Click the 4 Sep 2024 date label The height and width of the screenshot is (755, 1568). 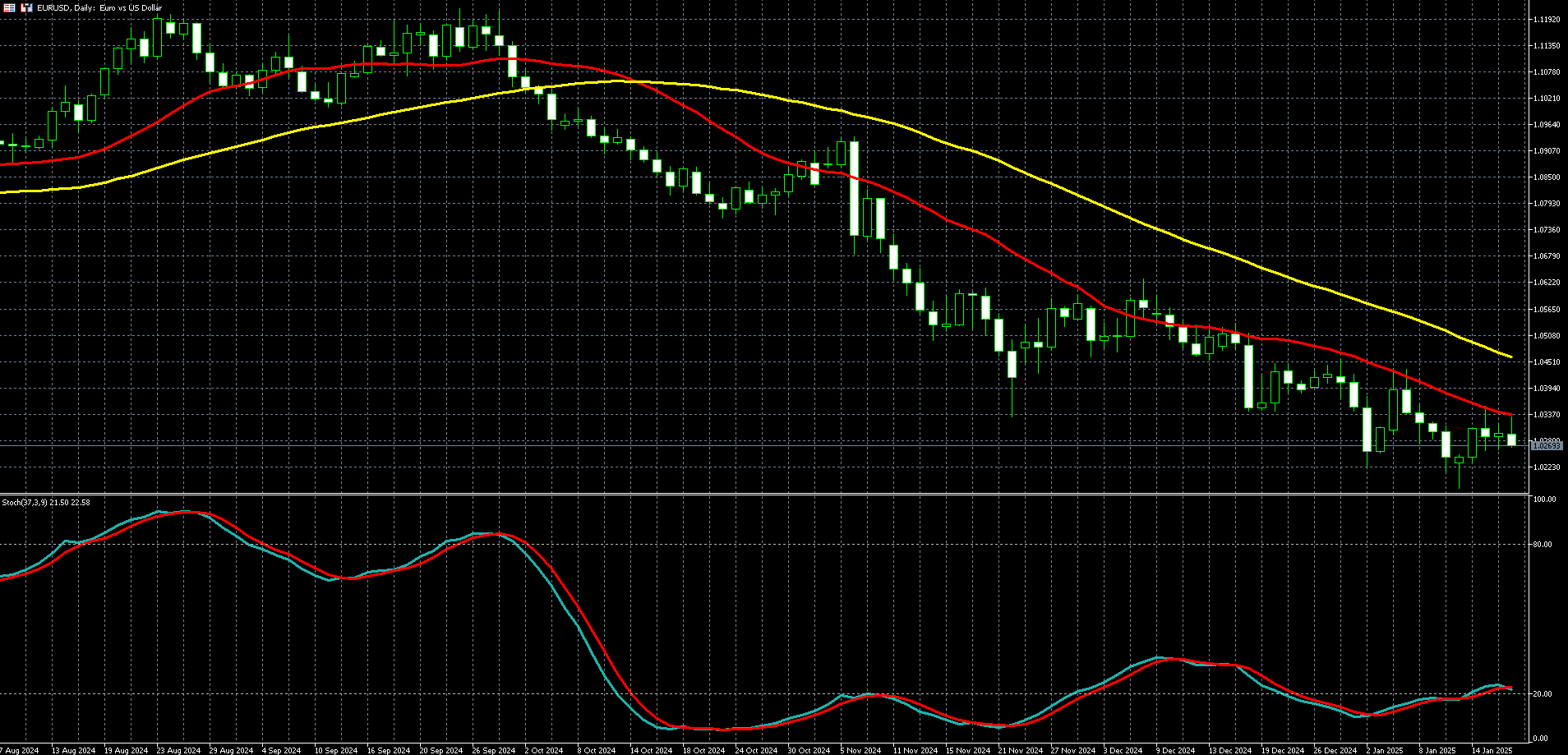[x=282, y=750]
